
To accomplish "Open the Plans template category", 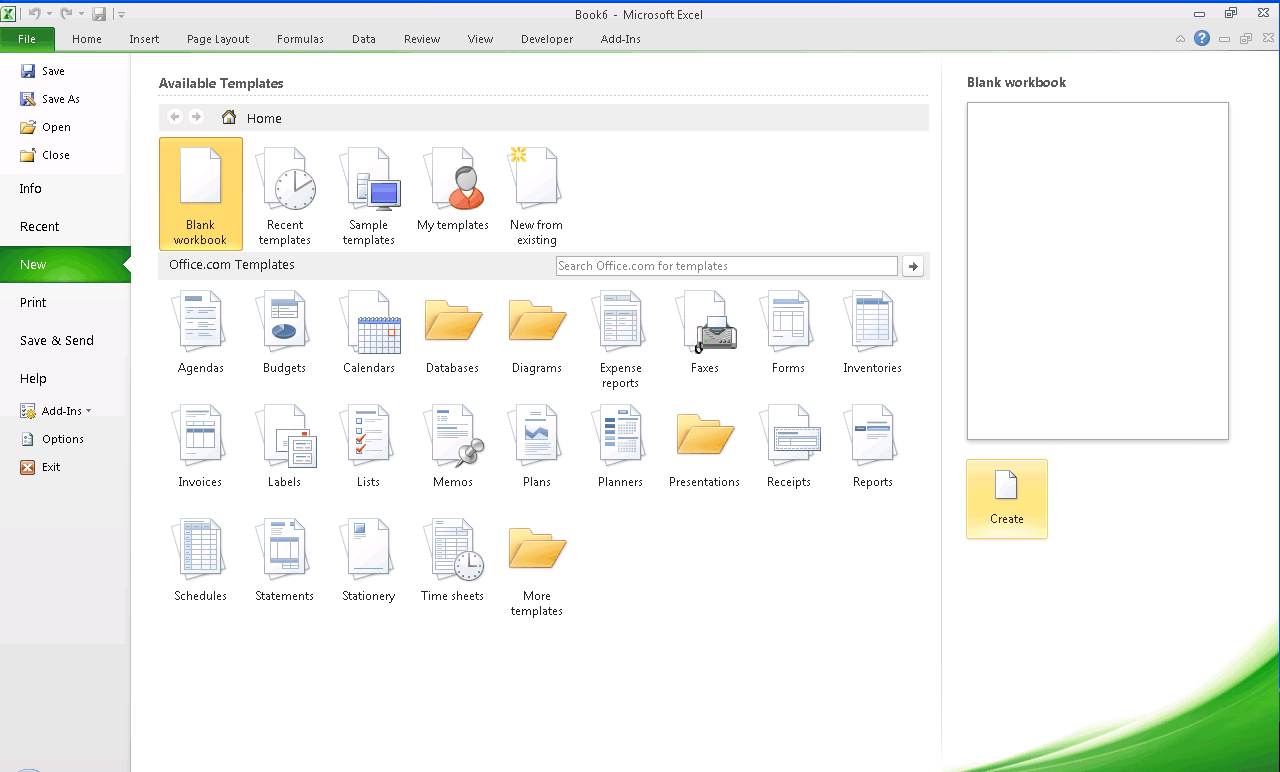I will [537, 445].
